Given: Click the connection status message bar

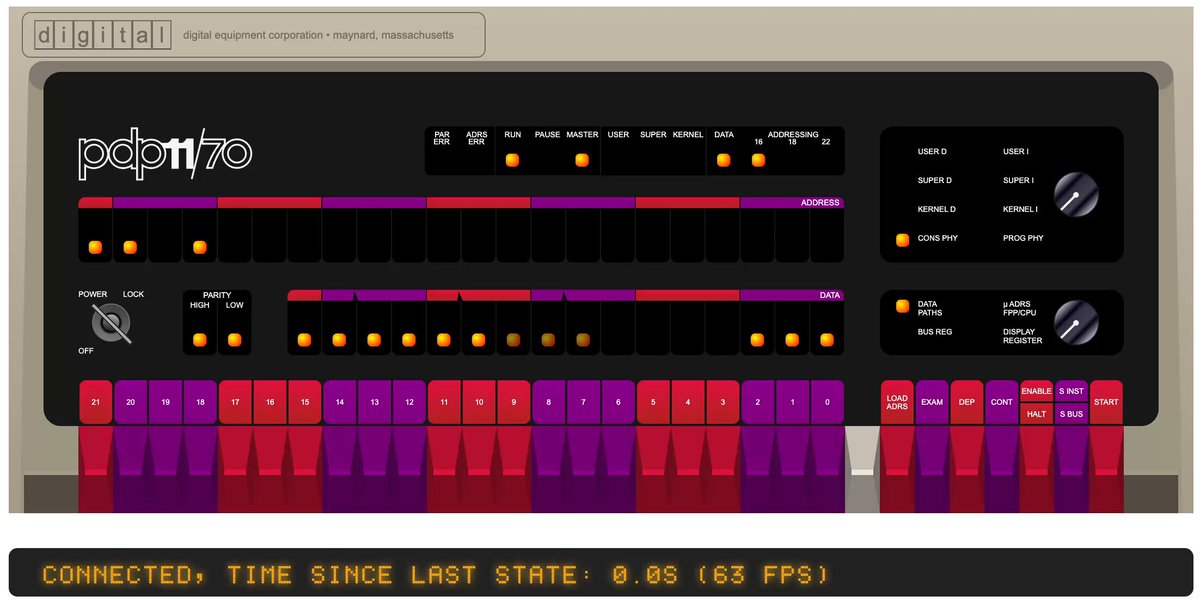Looking at the screenshot, I should click(600, 573).
